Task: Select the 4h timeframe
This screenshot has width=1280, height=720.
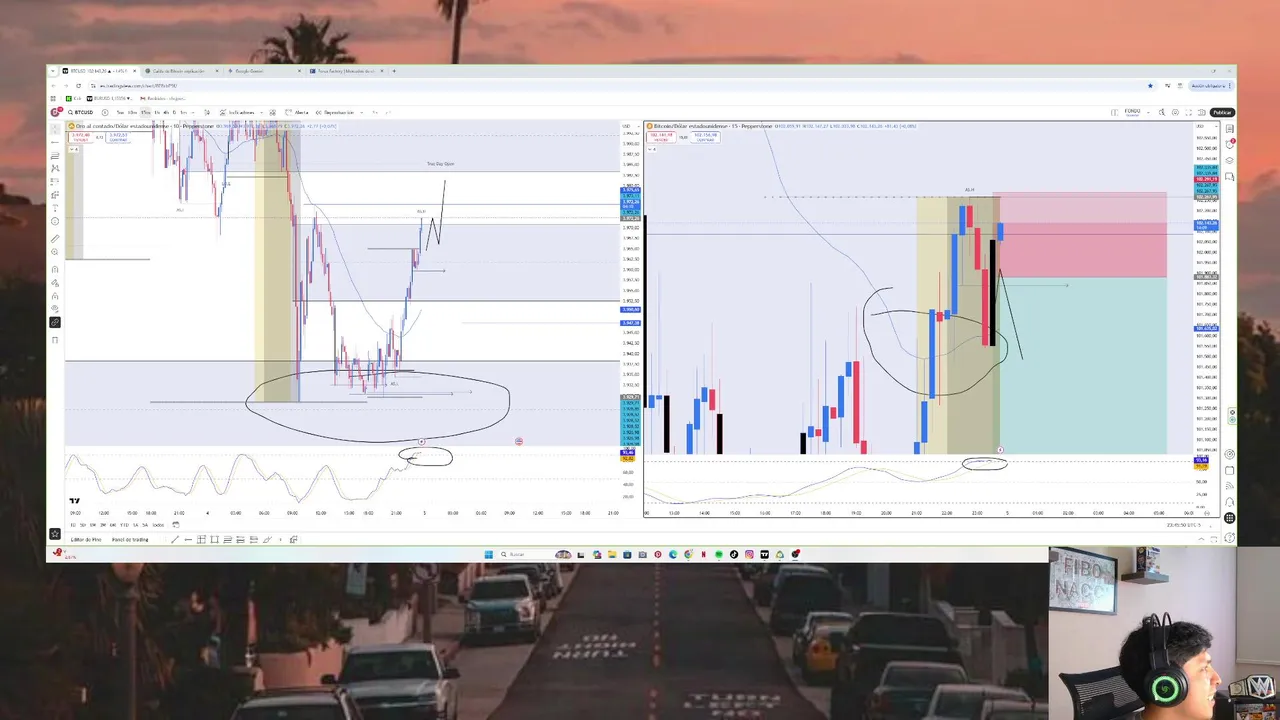Action: 166,112
